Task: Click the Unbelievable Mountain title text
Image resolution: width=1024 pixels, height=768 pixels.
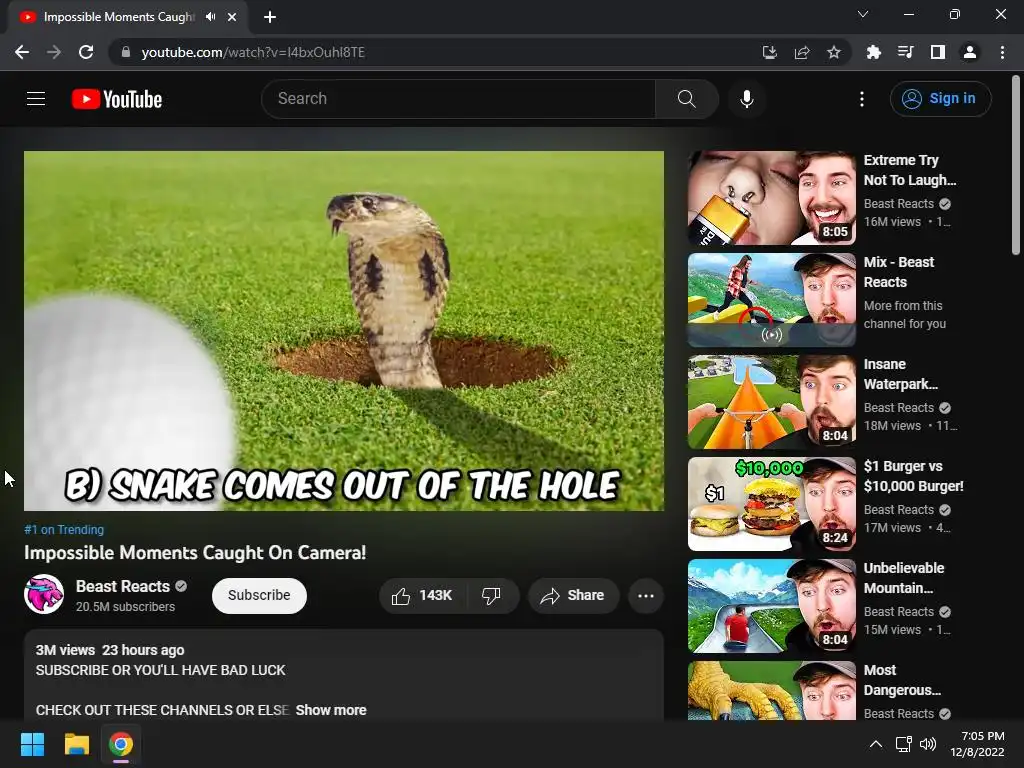Action: pyautogui.click(x=904, y=578)
